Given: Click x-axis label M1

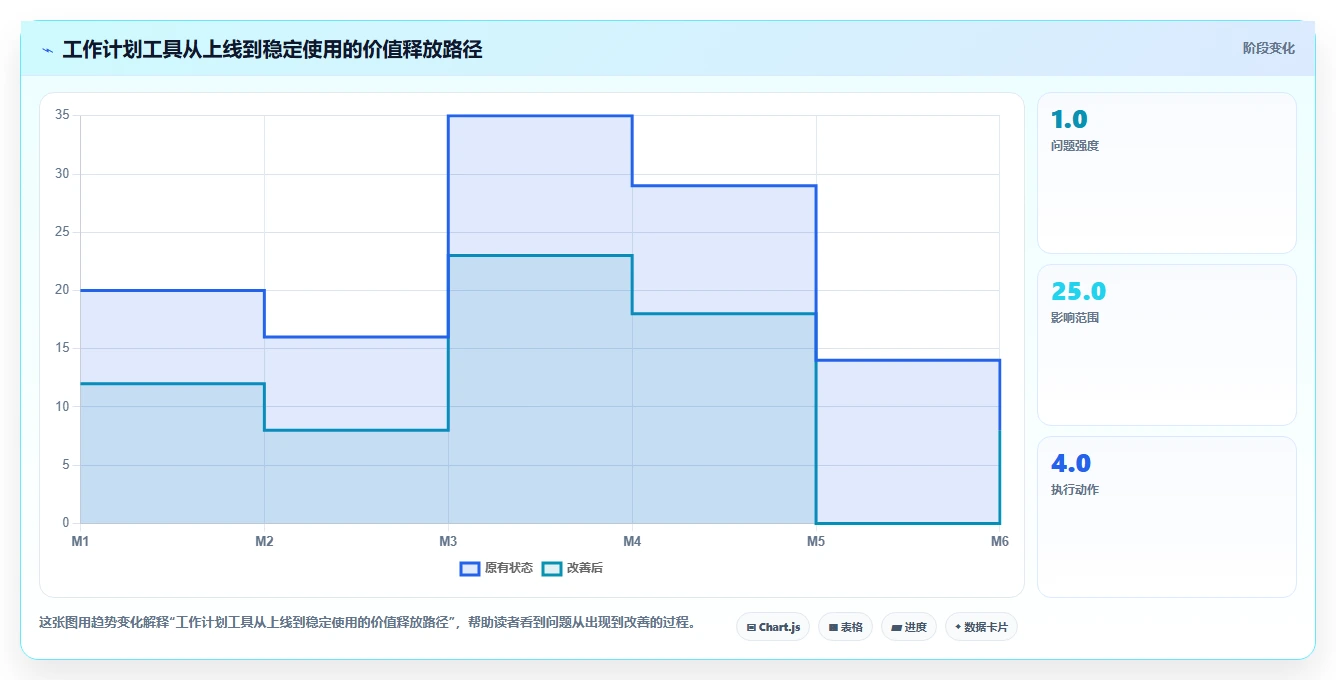Looking at the screenshot, I should click(80, 541).
